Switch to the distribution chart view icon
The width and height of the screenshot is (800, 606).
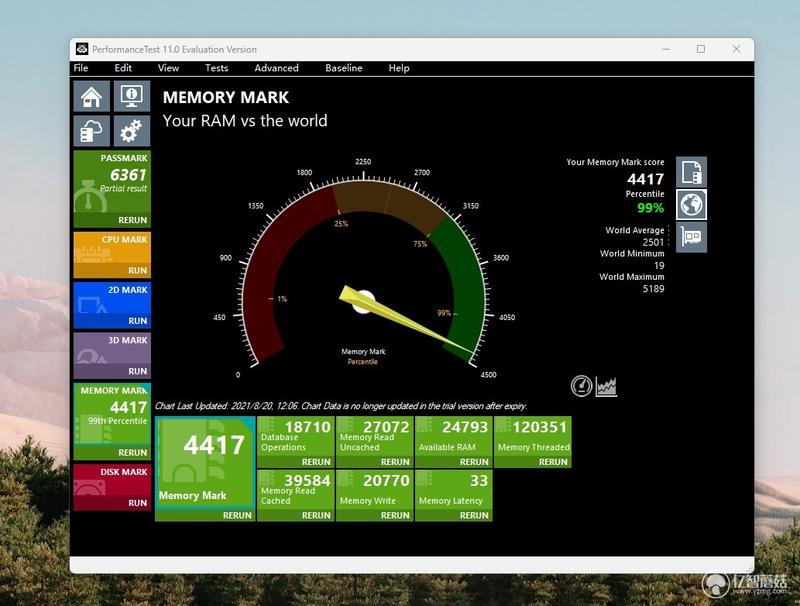click(607, 387)
